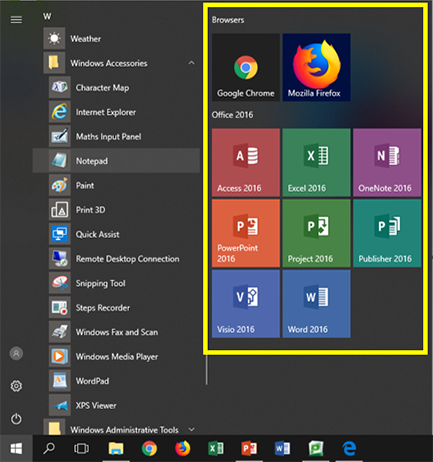Launch the Mozilla Firefox tile

(316, 67)
